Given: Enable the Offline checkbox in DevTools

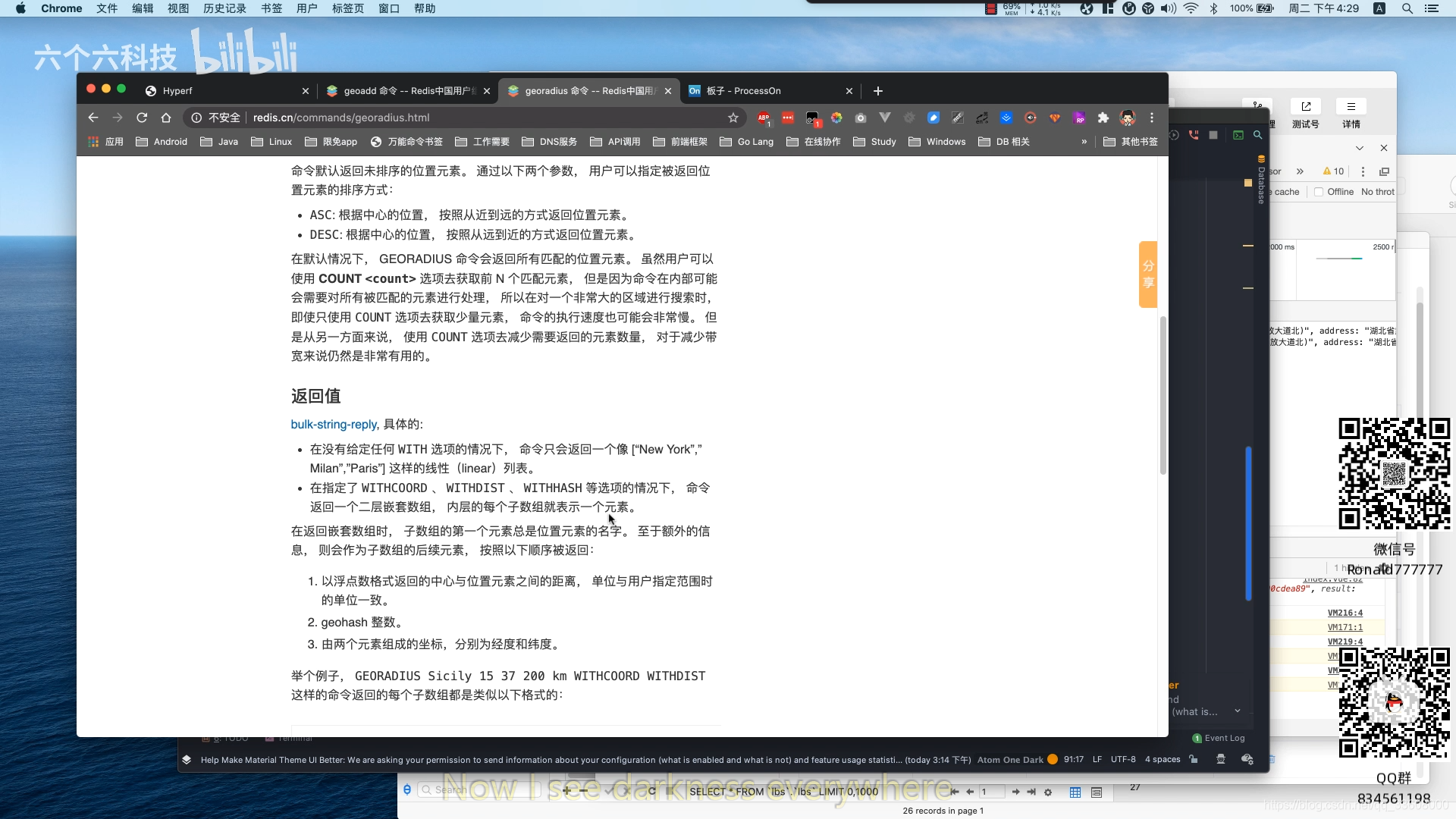Looking at the screenshot, I should coord(1319,192).
